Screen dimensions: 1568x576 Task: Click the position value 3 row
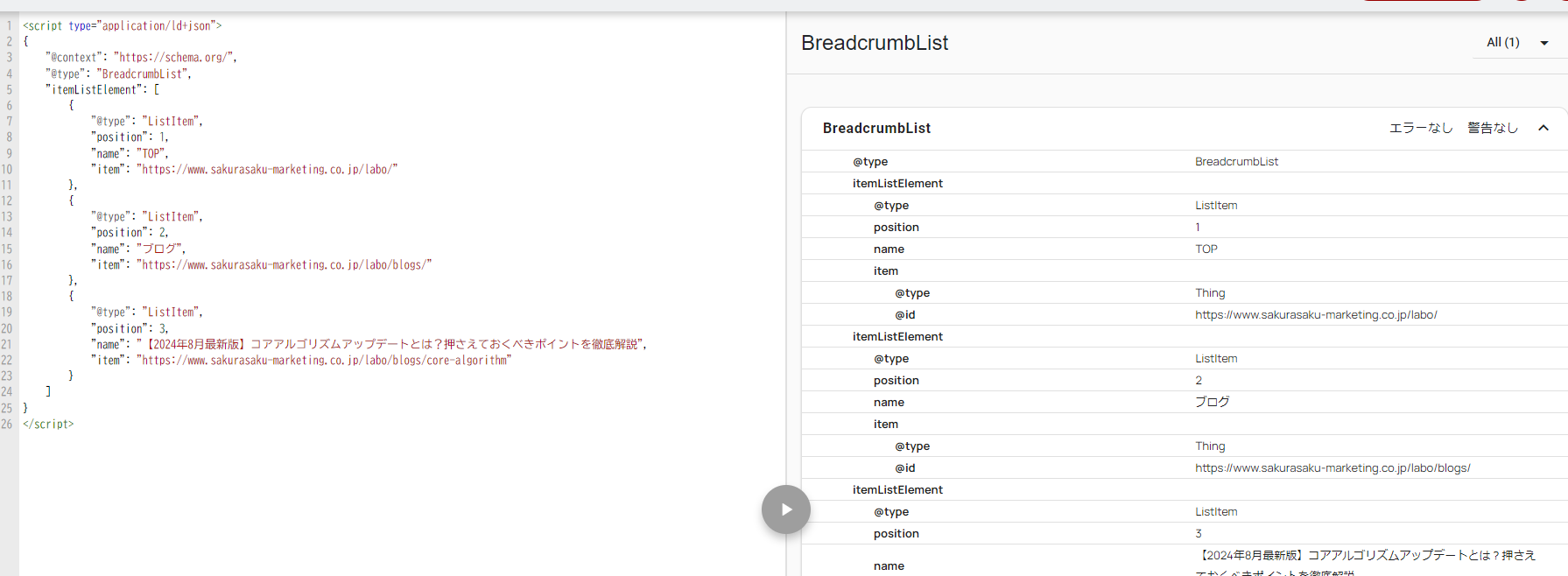pyautogui.click(x=1185, y=533)
